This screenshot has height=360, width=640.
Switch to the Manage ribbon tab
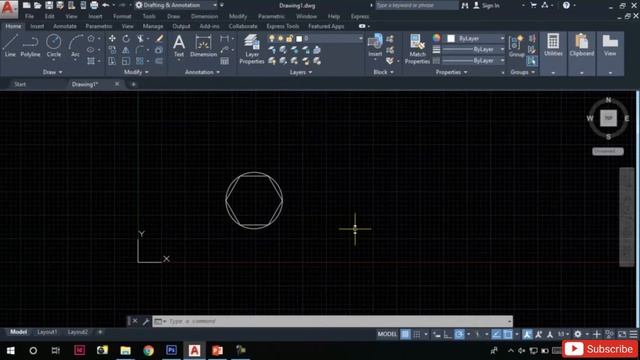[x=153, y=26]
